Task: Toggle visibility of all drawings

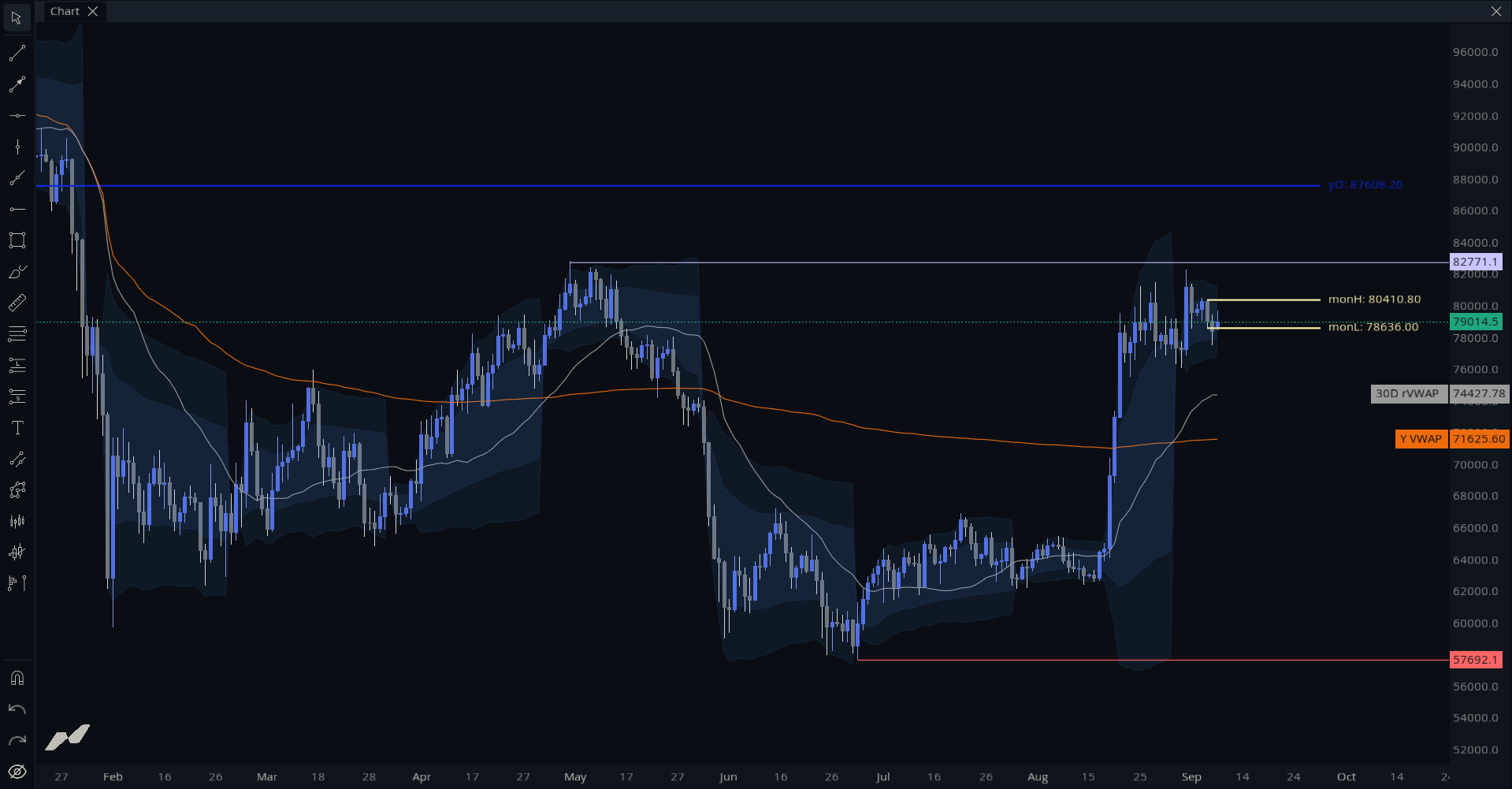Action: [17, 772]
